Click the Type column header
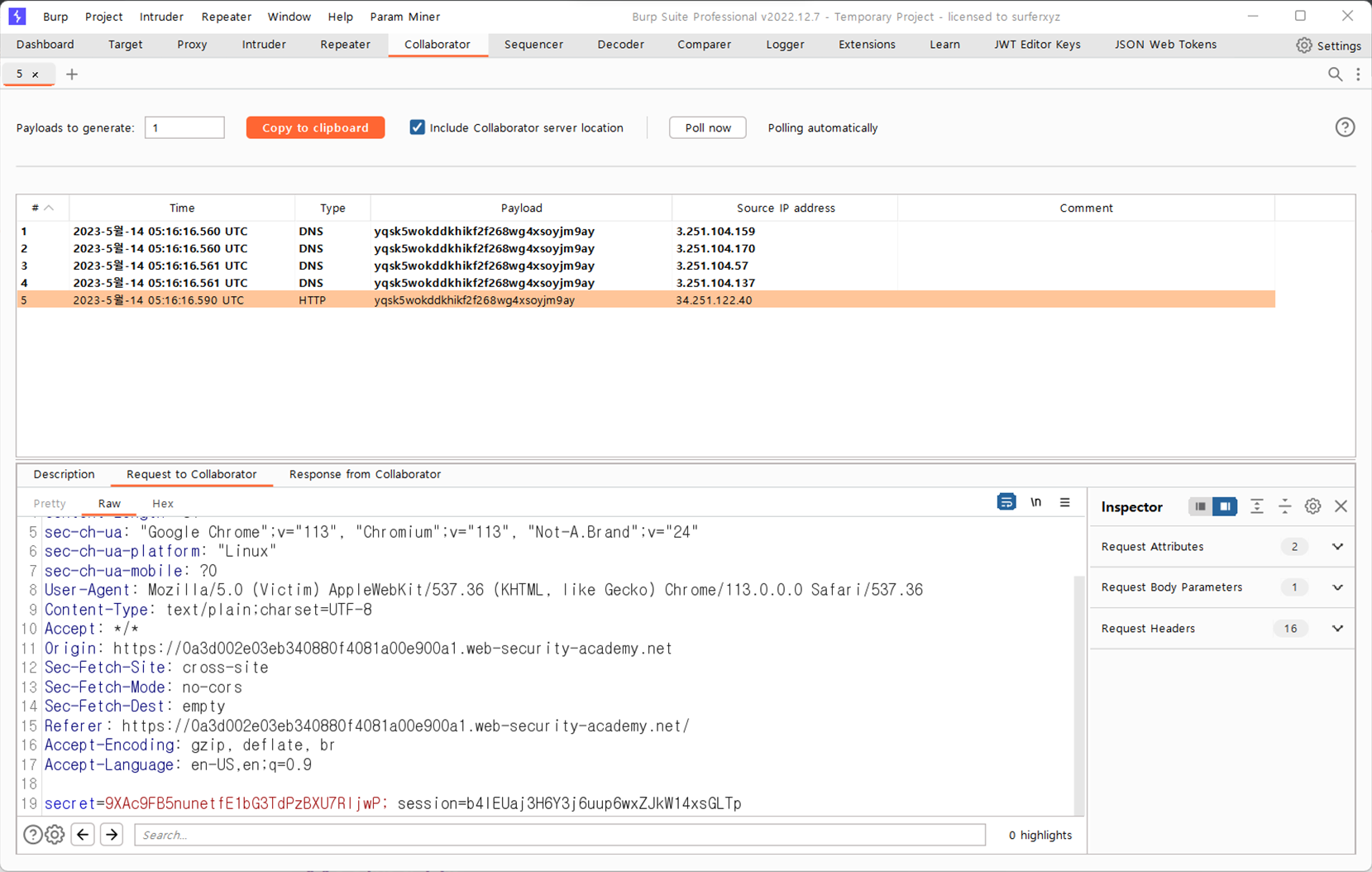1372x872 pixels. (332, 208)
